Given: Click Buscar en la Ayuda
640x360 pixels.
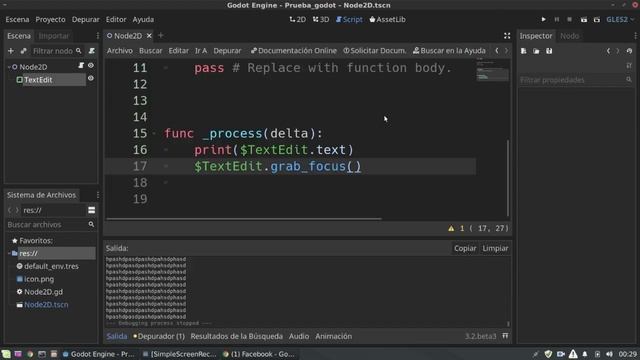Looking at the screenshot, I should (x=449, y=51).
